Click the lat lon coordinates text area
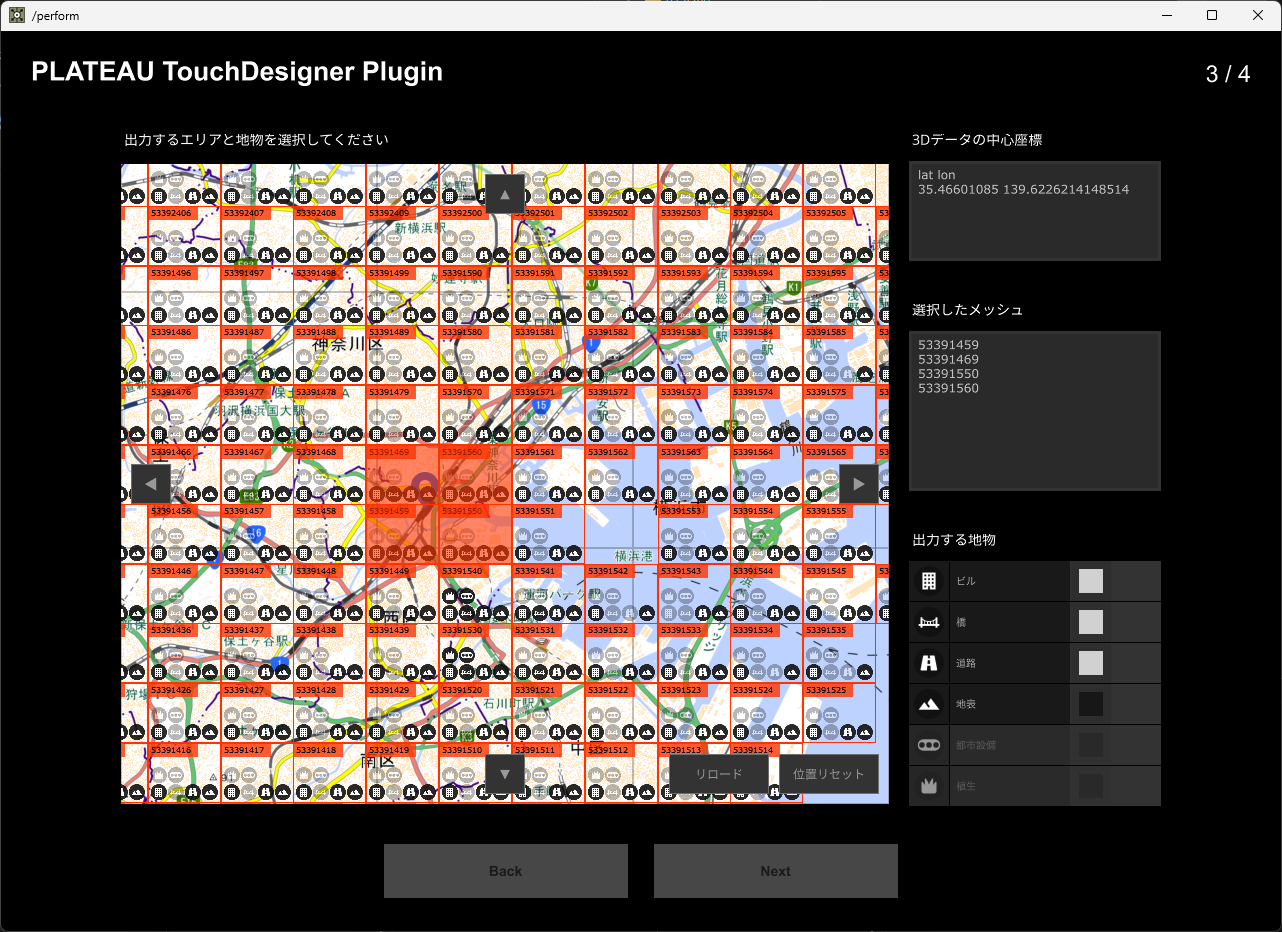The width and height of the screenshot is (1282, 932). click(x=1034, y=210)
